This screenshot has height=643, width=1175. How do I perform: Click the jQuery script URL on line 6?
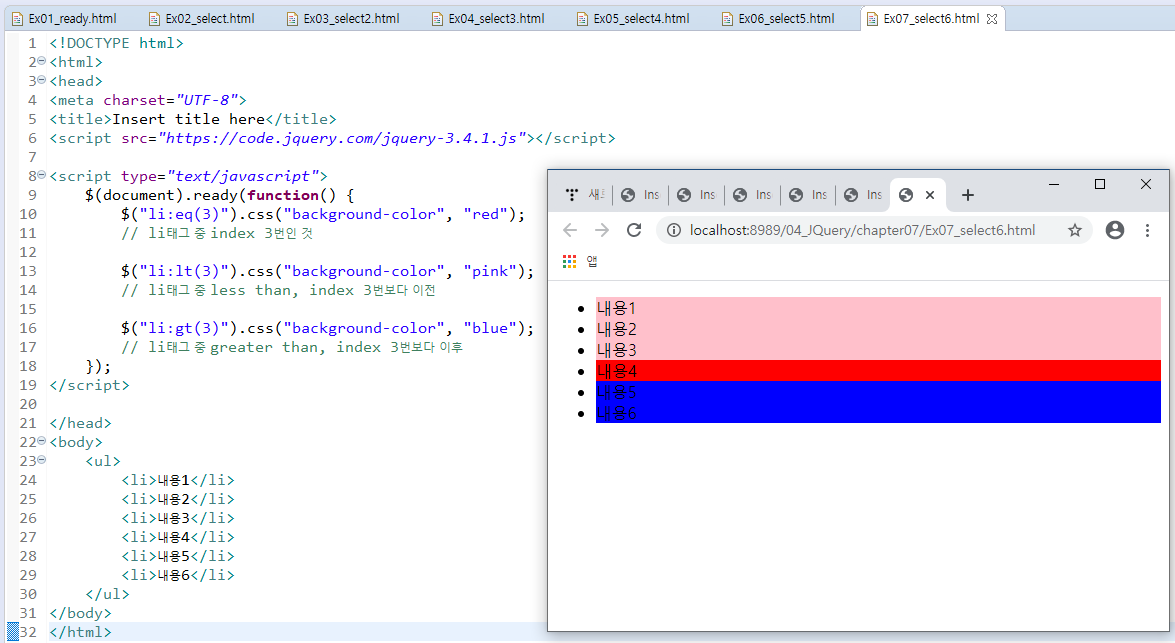coord(342,138)
